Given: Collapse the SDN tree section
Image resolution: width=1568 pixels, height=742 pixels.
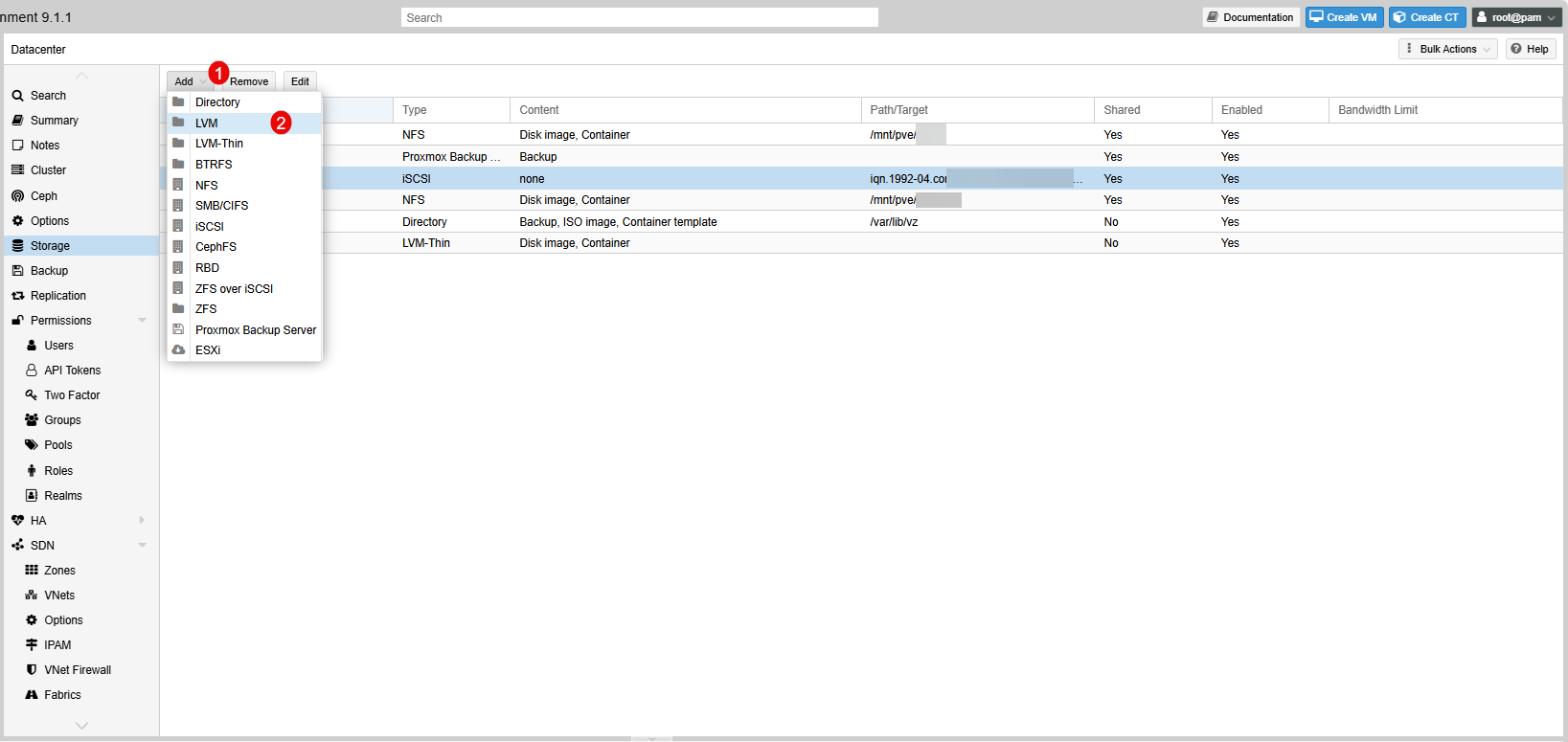Looking at the screenshot, I should tap(142, 546).
